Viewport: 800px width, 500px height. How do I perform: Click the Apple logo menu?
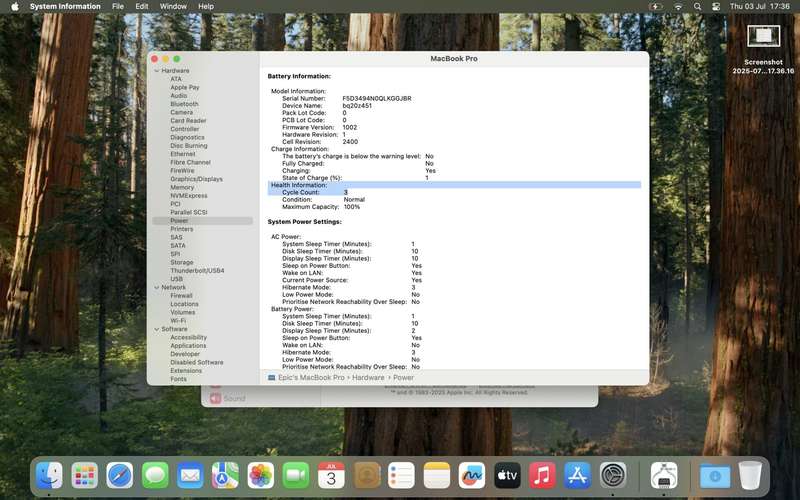pos(15,6)
